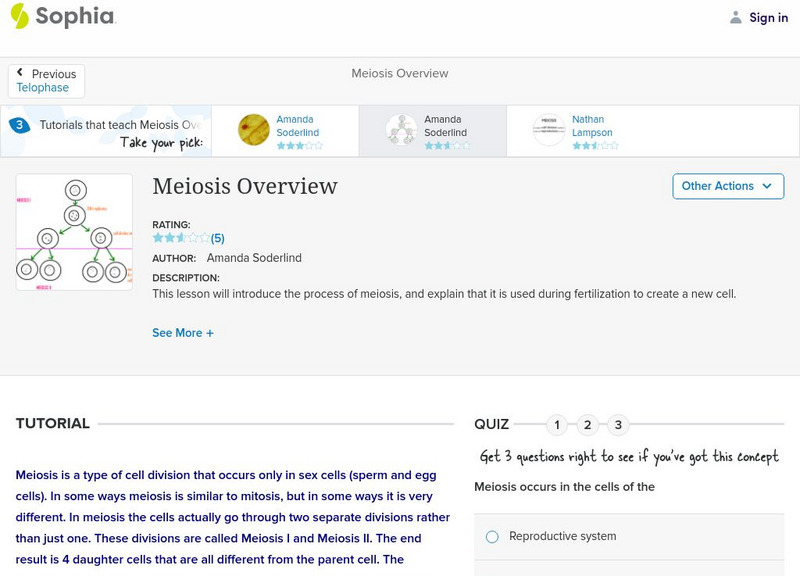Select the Reproductive system radio option
The image size is (800, 576).
(x=492, y=537)
